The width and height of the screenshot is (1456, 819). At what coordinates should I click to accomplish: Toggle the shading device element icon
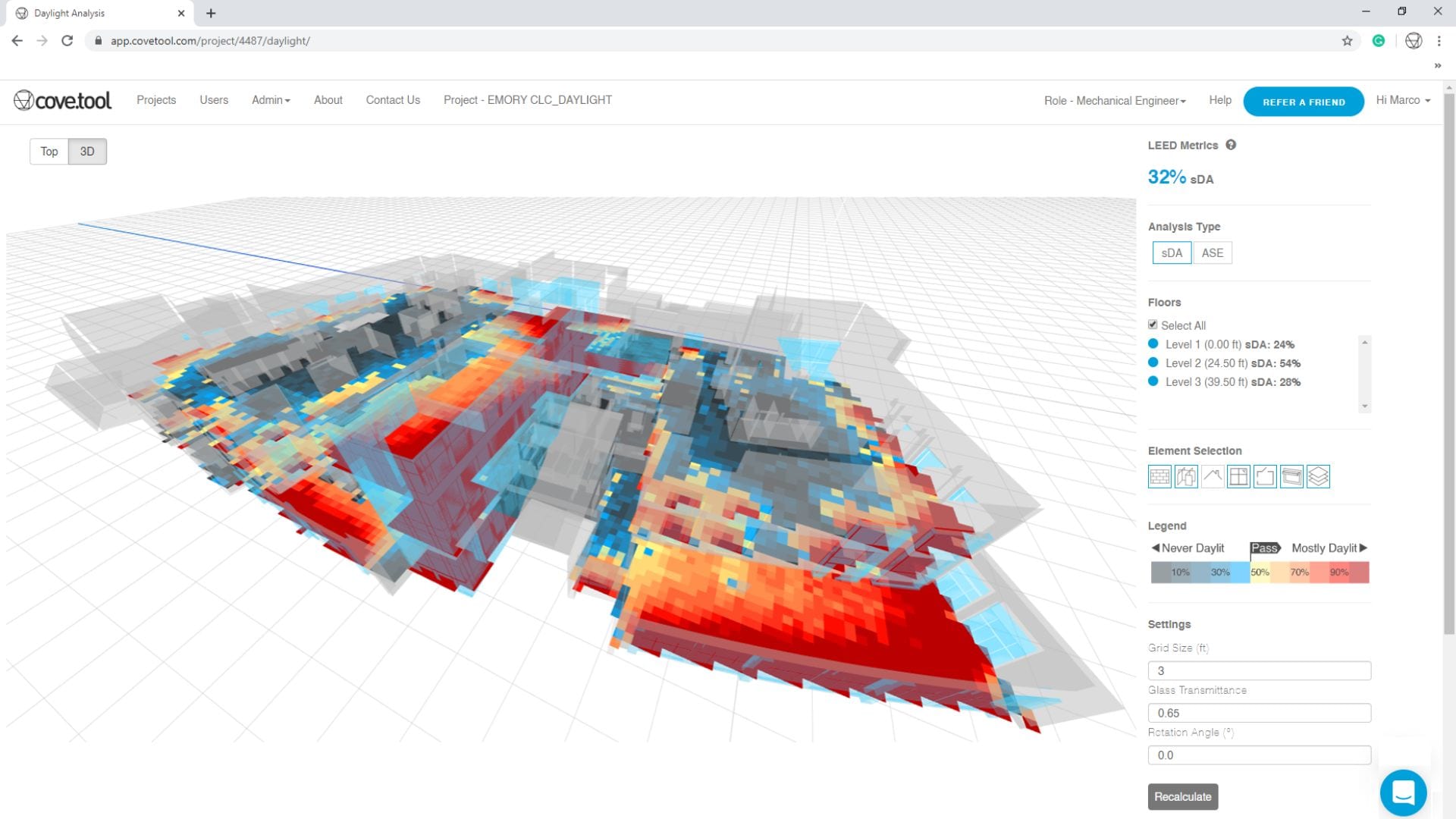pos(1291,476)
